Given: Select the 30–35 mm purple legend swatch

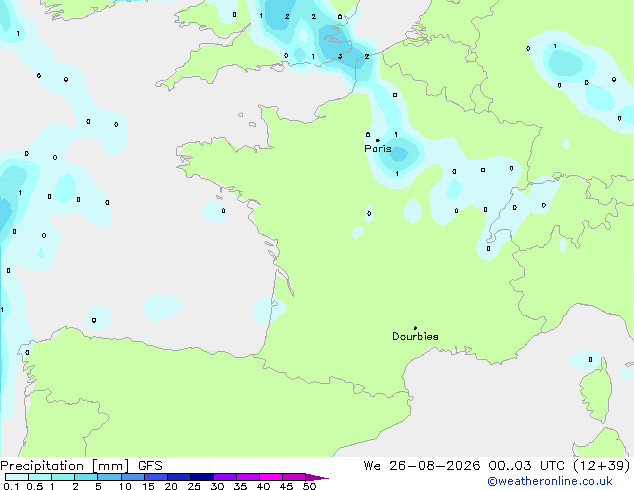Looking at the screenshot, I should point(225,477).
